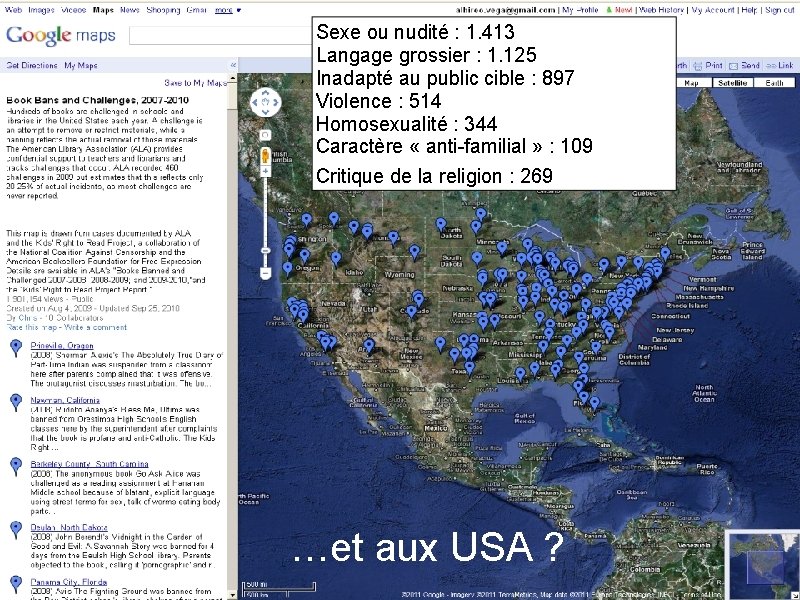Collapse the left panel with double arrow
Image resolution: width=800 pixels, height=600 pixels.
[x=233, y=65]
